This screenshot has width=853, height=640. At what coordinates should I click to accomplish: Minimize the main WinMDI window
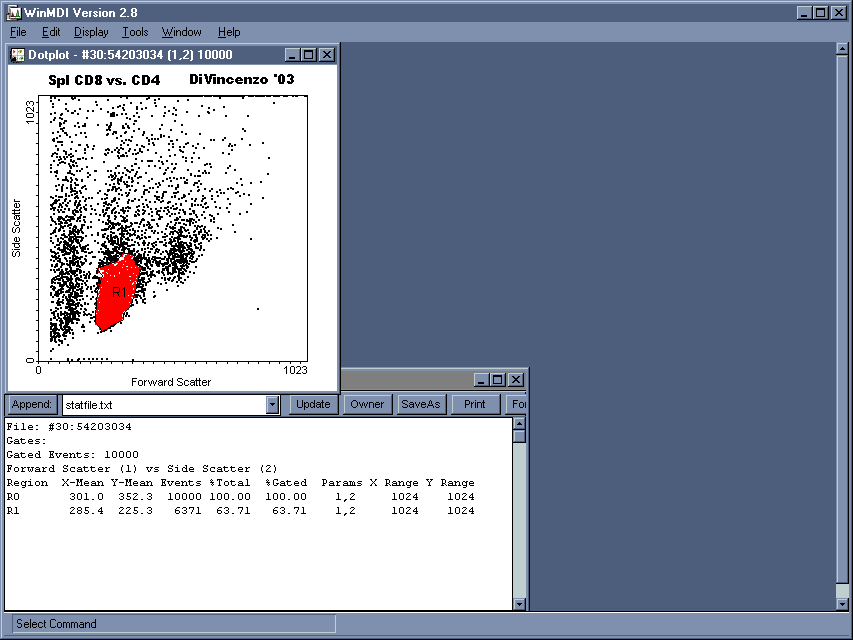pyautogui.click(x=804, y=12)
